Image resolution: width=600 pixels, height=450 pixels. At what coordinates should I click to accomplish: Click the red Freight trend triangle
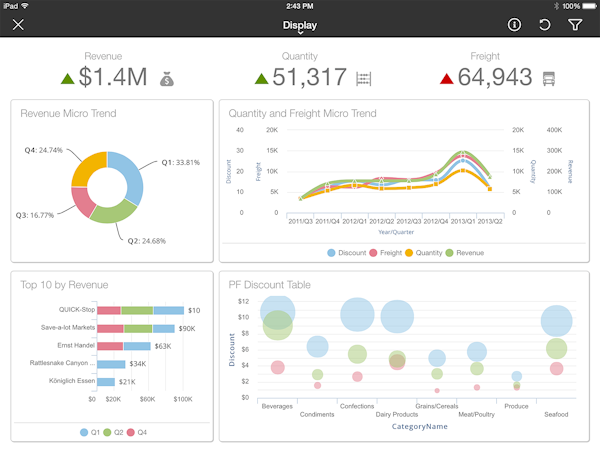click(x=447, y=78)
